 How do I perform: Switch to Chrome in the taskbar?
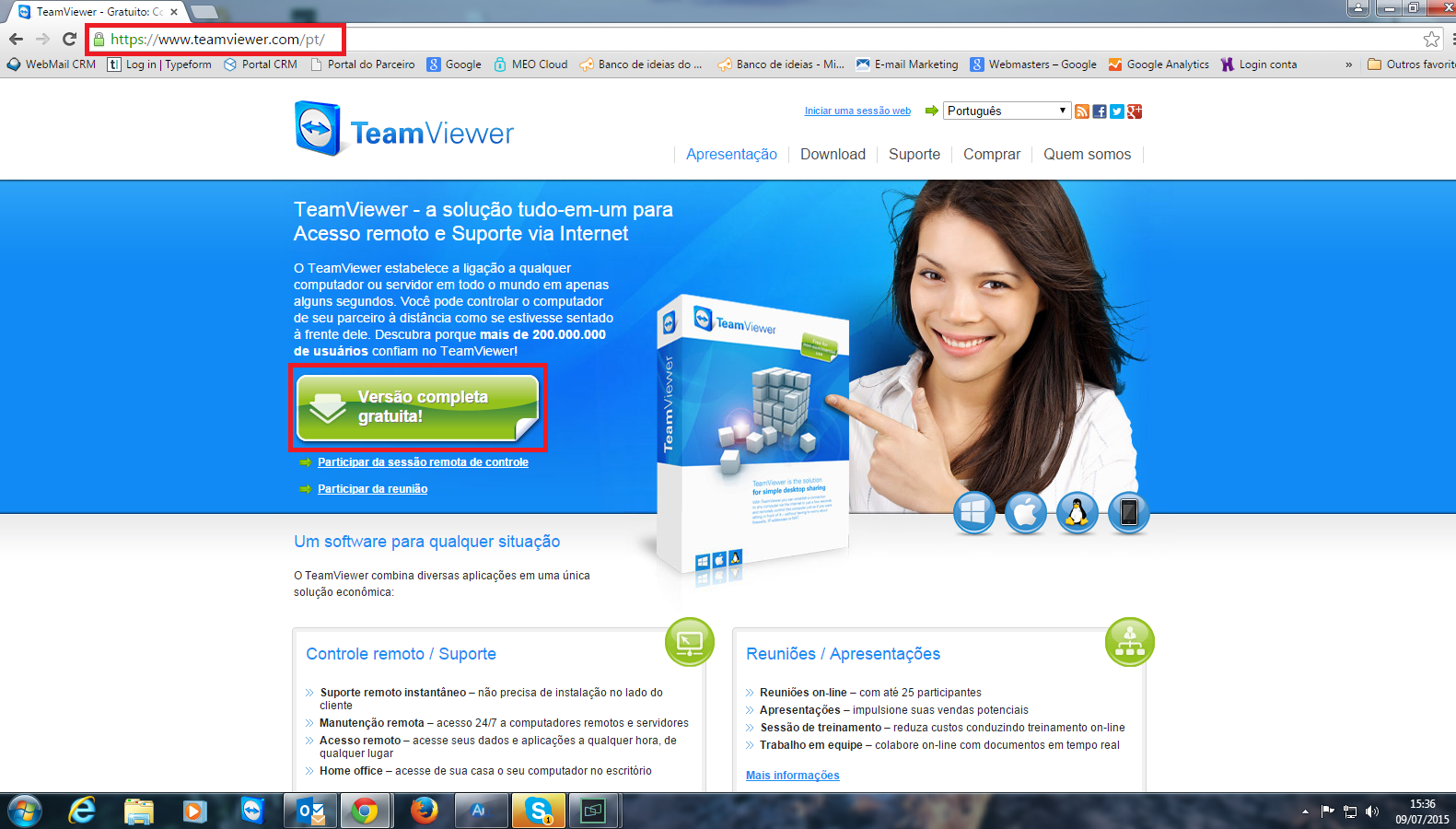coord(365,811)
